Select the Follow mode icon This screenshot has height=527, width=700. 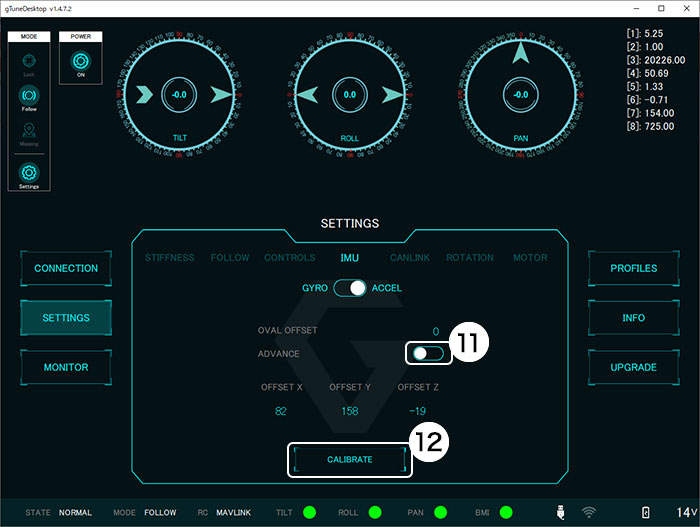29,96
